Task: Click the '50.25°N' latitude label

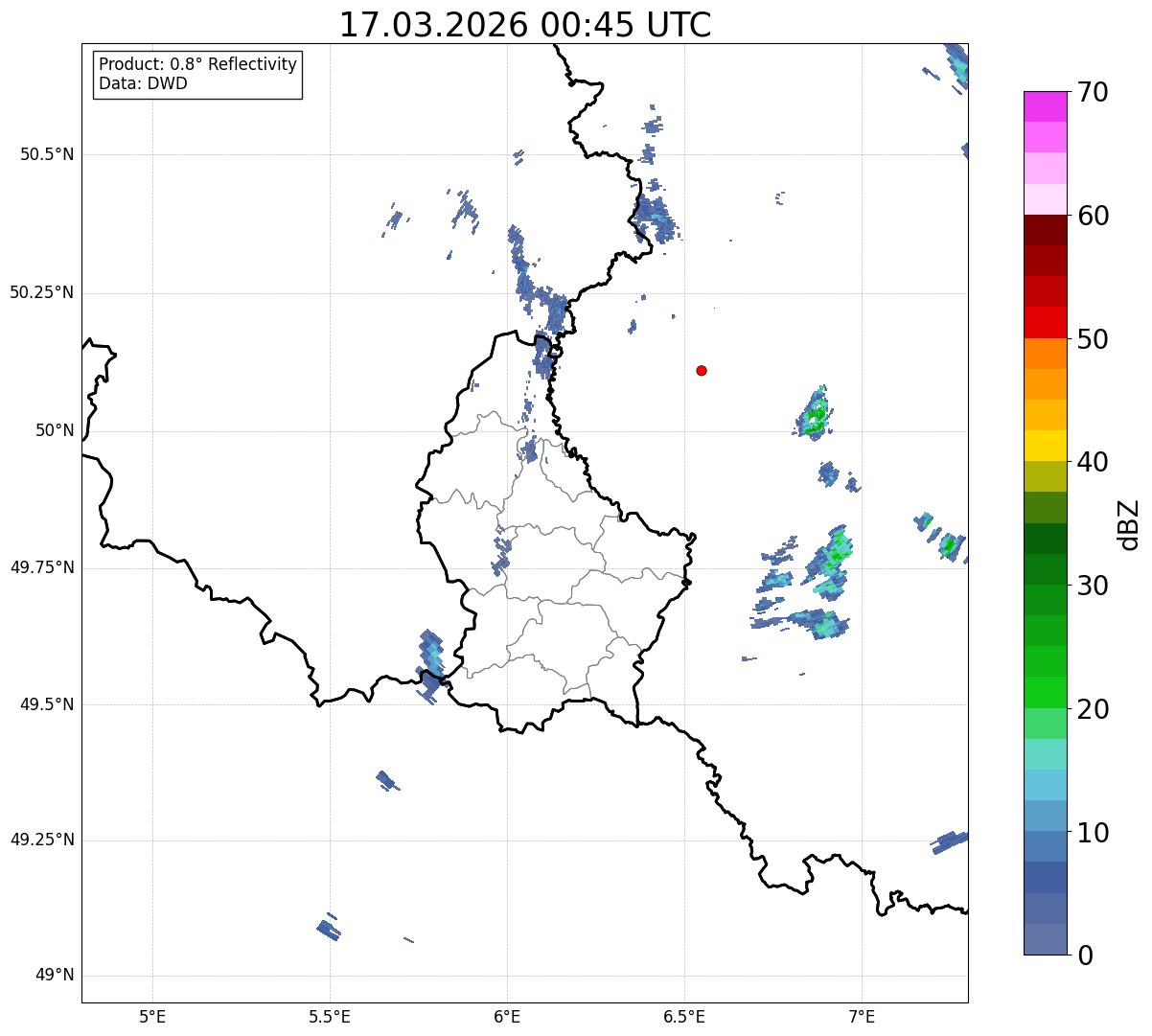Action: pos(41,292)
